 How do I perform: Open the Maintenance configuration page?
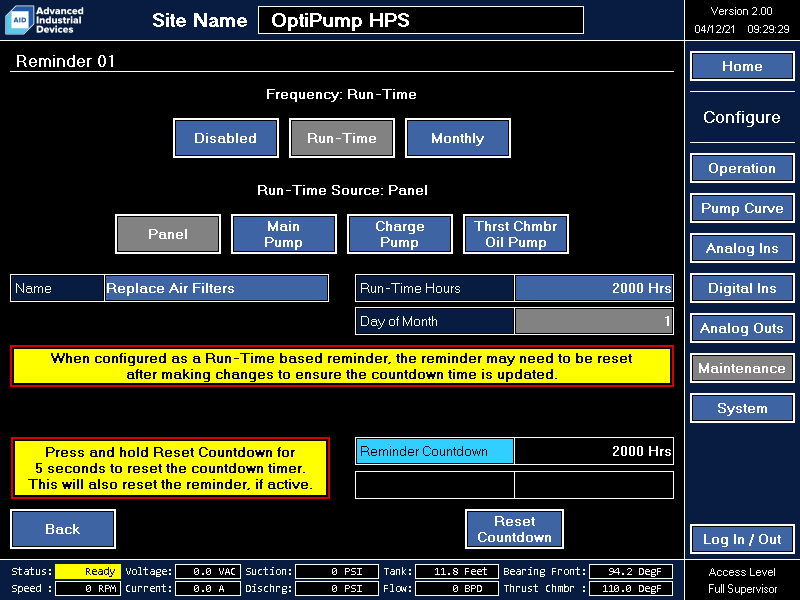(x=742, y=368)
